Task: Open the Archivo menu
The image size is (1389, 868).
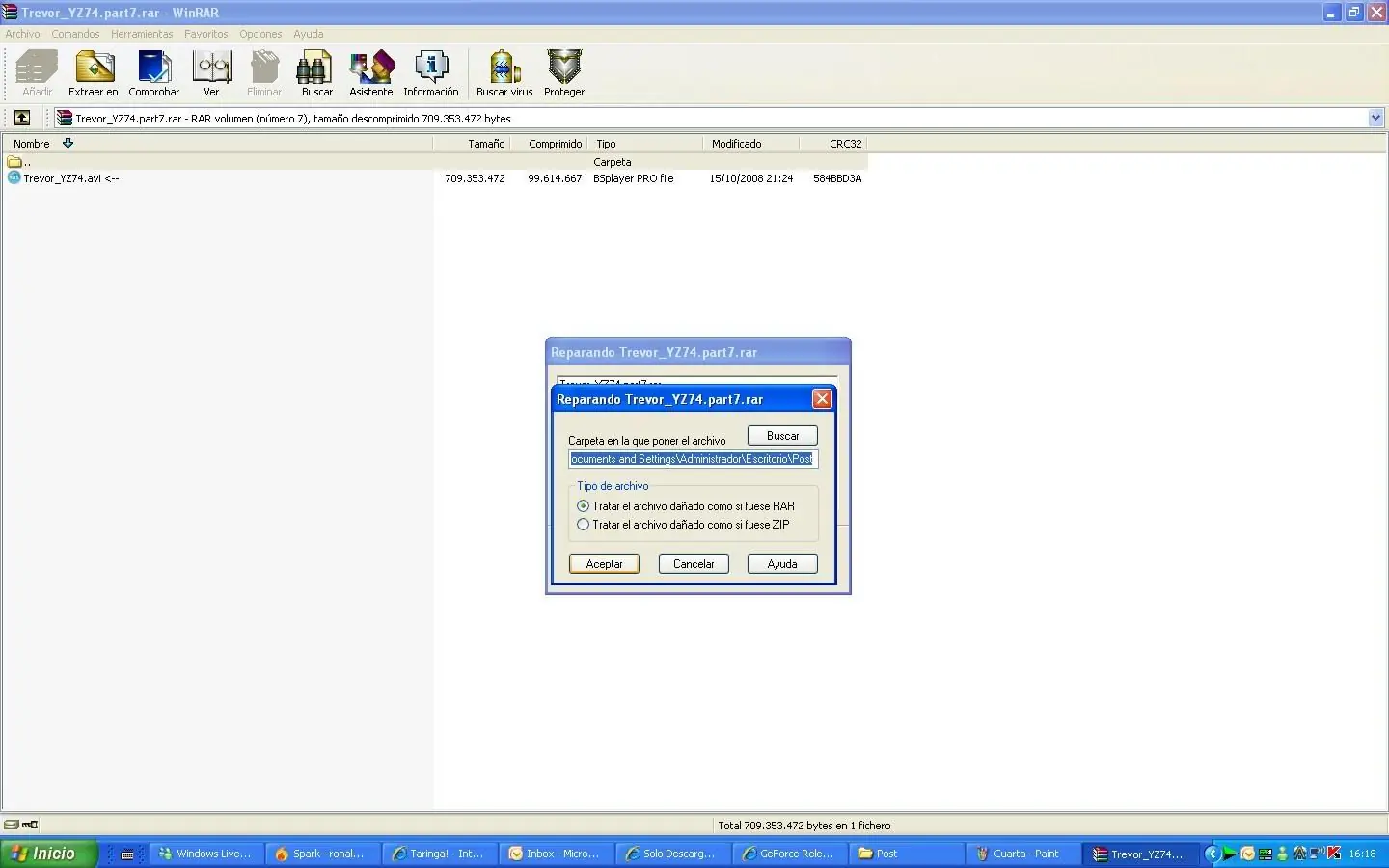Action: coord(22,34)
